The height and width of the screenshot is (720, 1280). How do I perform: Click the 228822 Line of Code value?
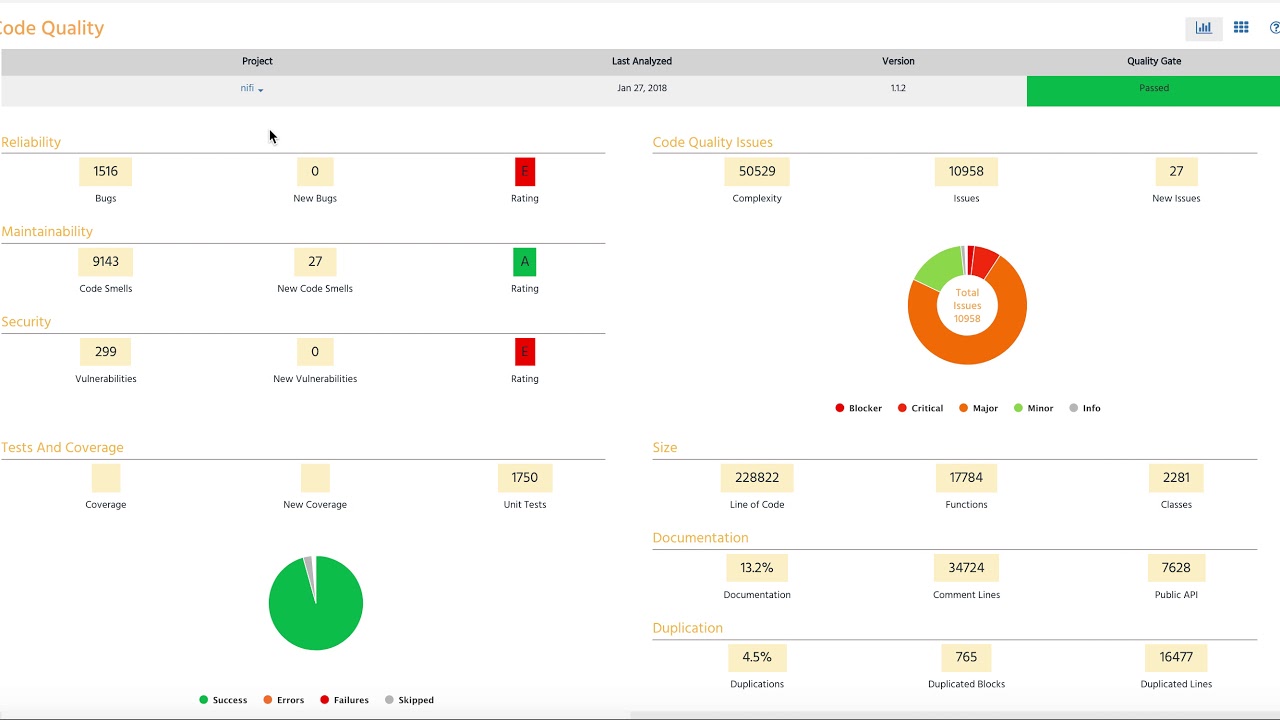point(757,478)
